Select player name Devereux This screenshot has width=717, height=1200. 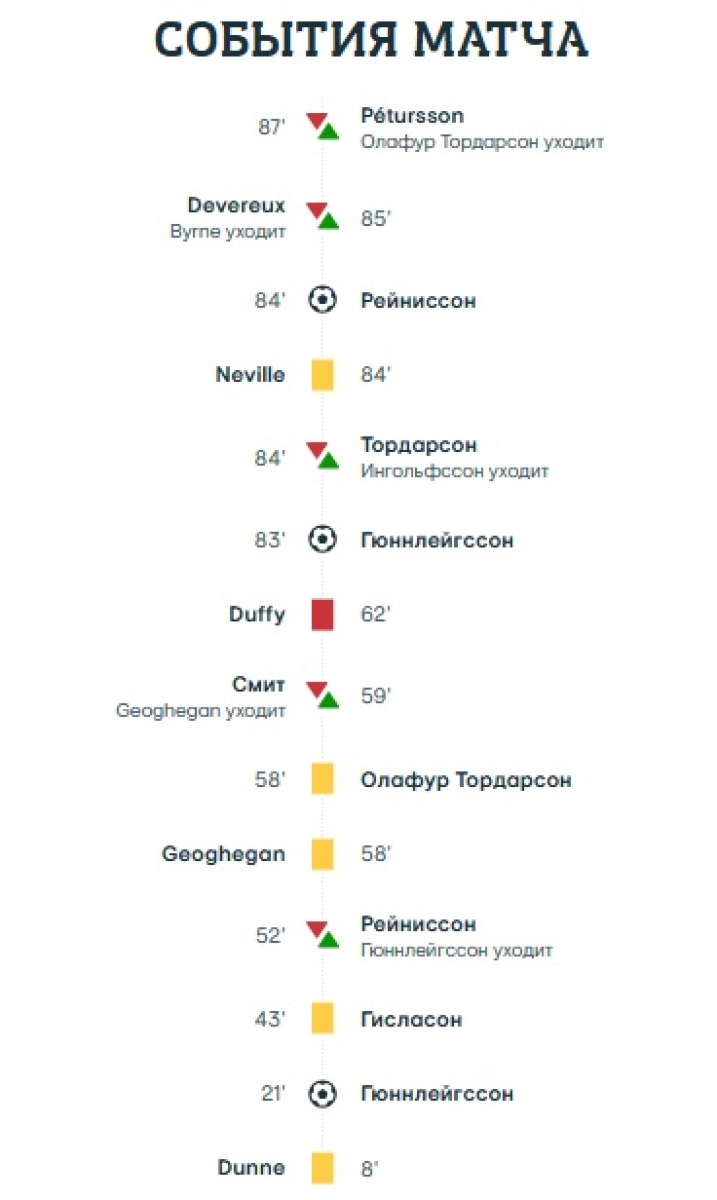point(236,206)
